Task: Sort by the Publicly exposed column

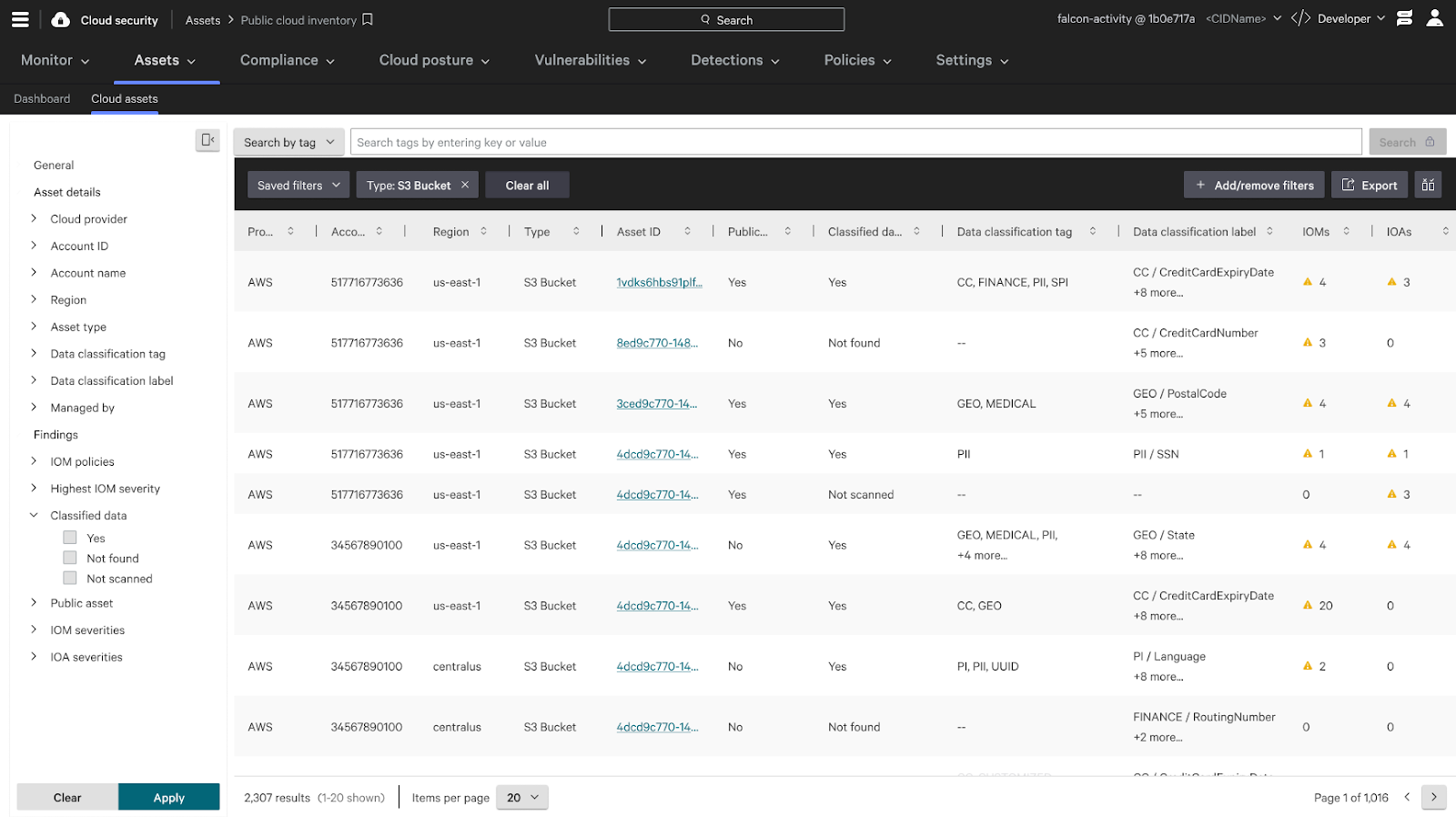Action: 788,231
